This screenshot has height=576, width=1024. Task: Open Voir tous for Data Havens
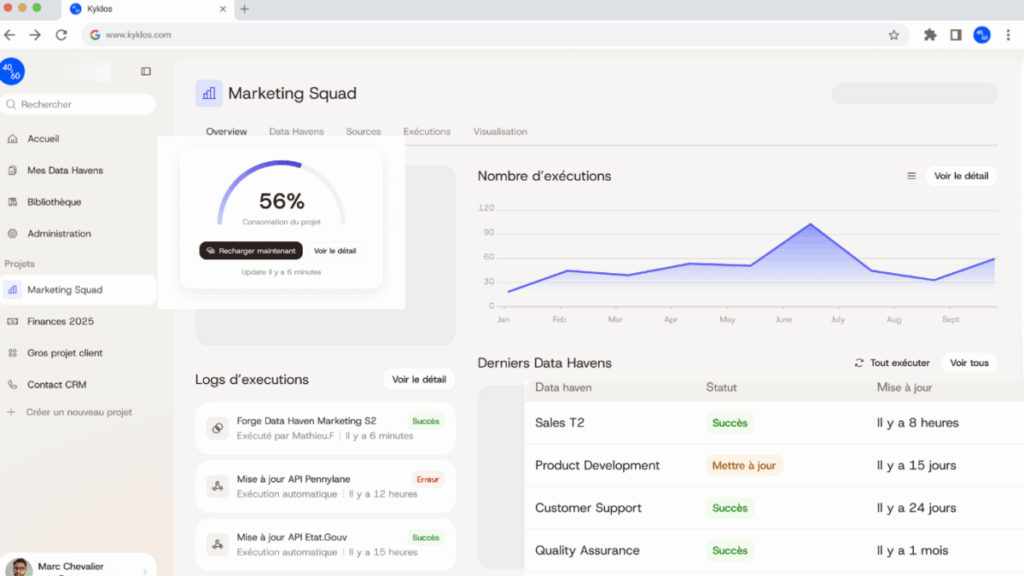click(968, 363)
